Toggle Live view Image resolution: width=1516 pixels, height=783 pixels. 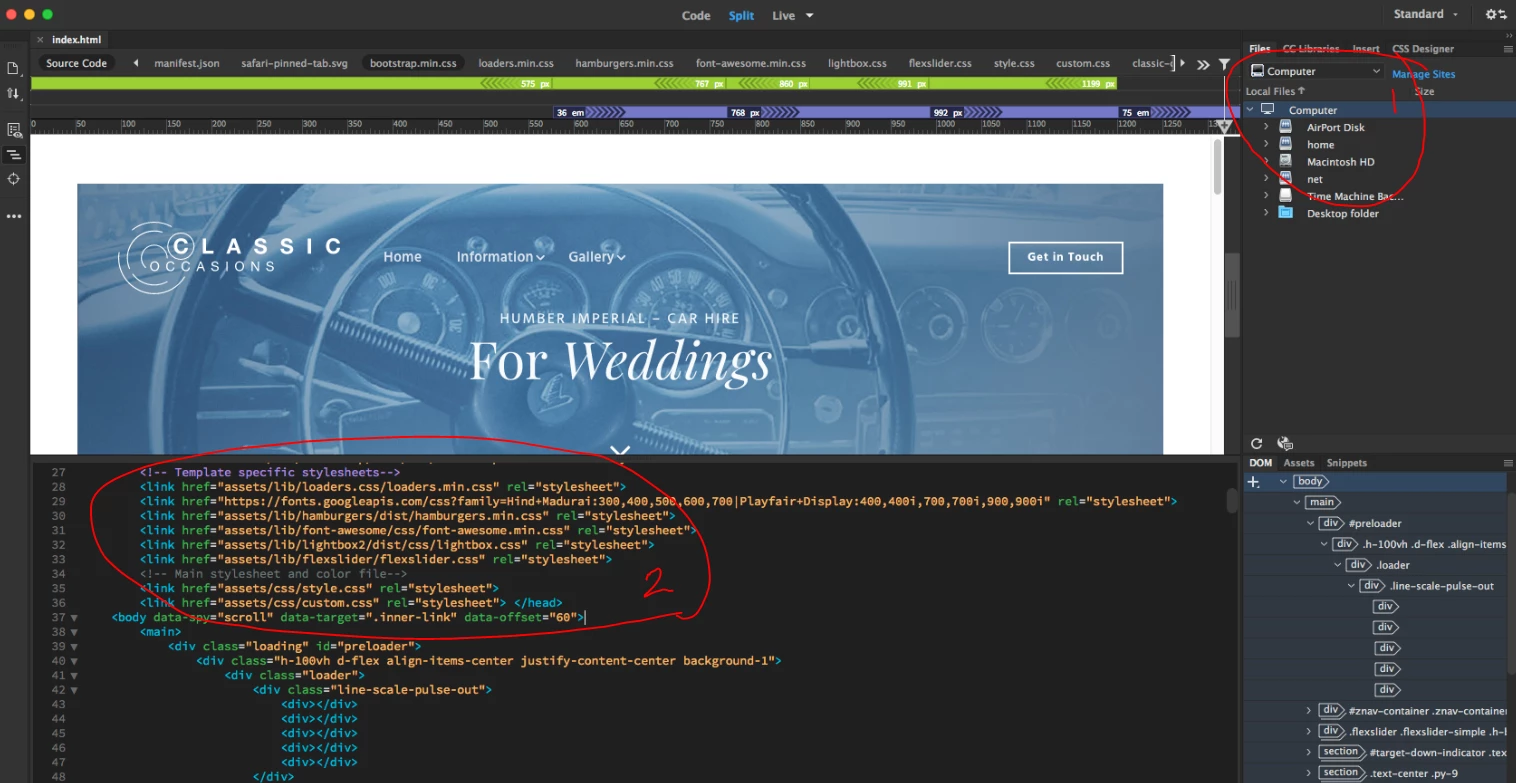click(x=783, y=15)
